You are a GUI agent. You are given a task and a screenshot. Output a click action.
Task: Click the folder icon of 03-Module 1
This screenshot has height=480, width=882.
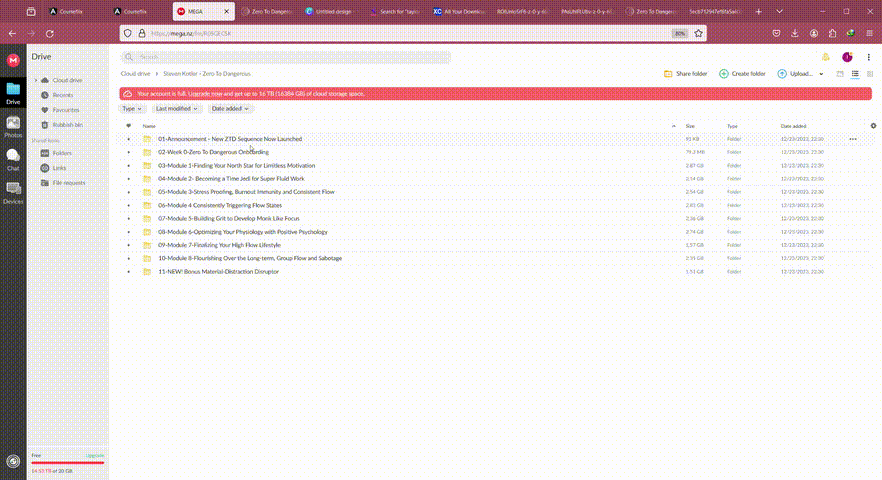147,165
